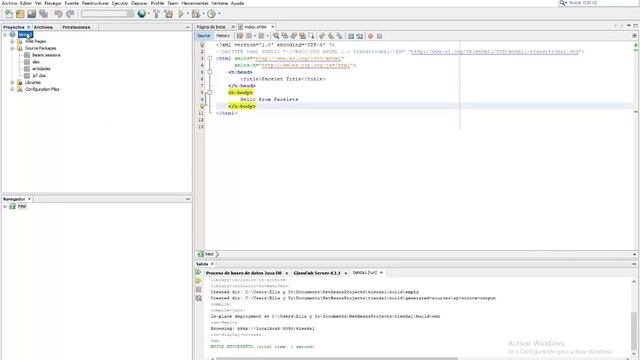Viewport: 640px width, 360px height.
Task: Click the Shift Line Left editor icon
Action: click(351, 36)
